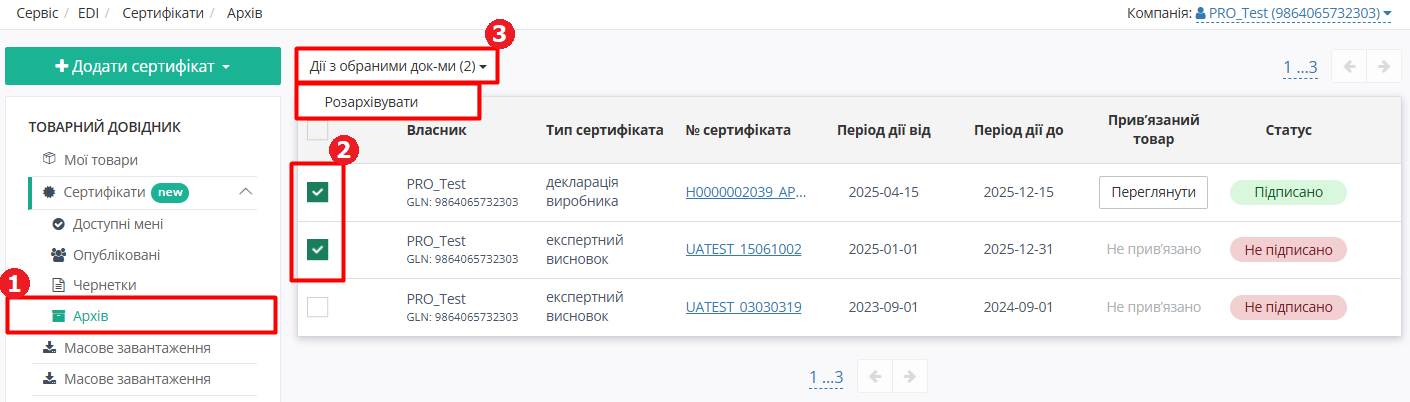The width and height of the screenshot is (1410, 402).
Task: Click the bottom previous page arrow
Action: (875, 376)
